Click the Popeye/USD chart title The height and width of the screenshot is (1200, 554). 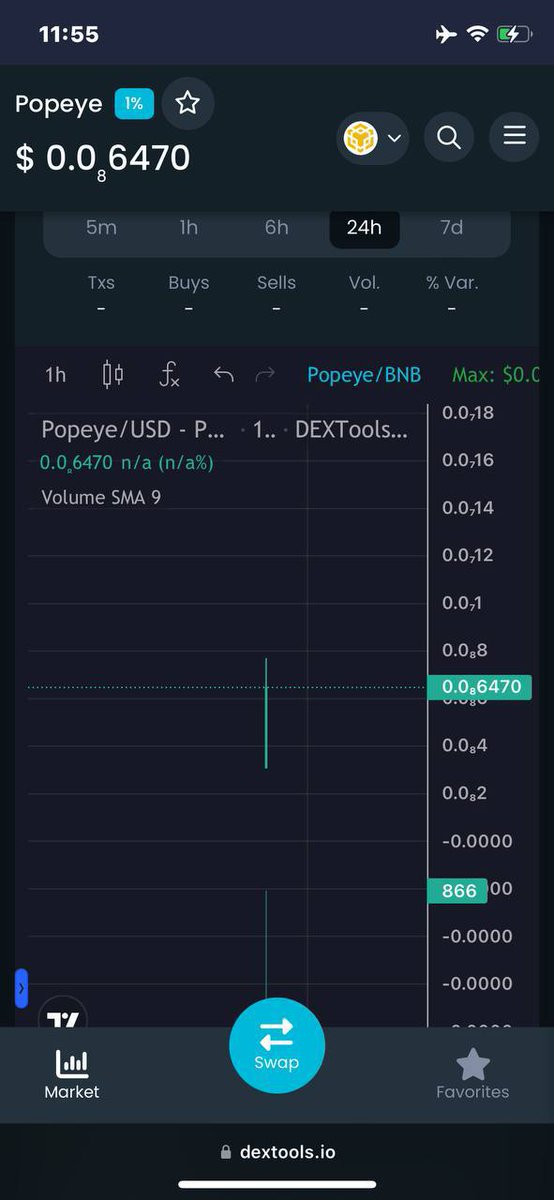tap(132, 431)
